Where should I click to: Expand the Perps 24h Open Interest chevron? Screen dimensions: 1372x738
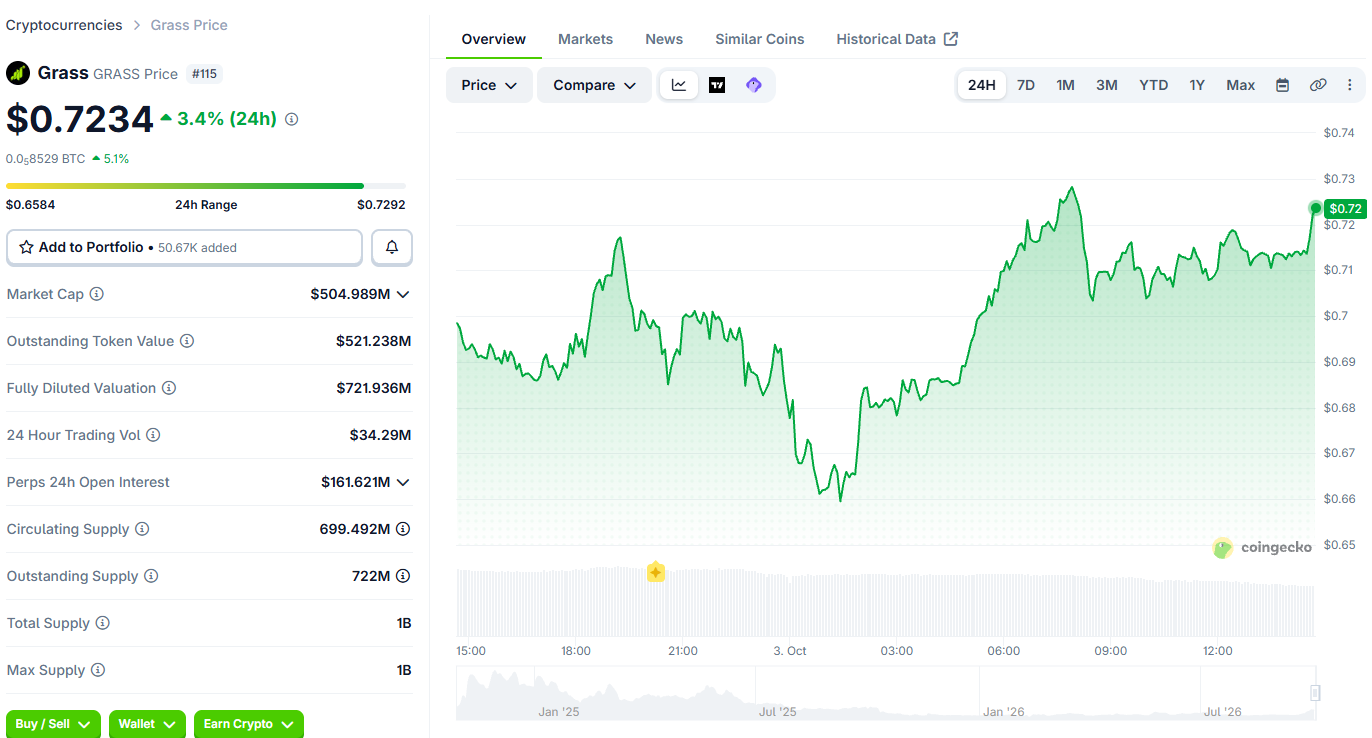pos(403,482)
